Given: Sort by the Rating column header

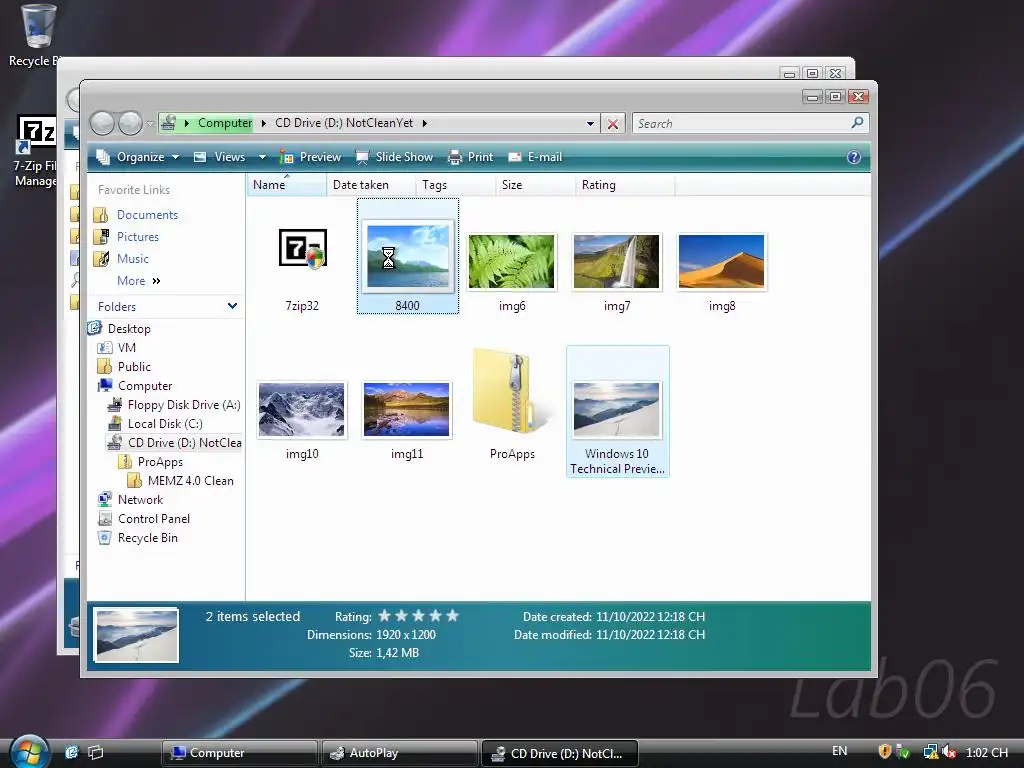Looking at the screenshot, I should [x=625, y=185].
